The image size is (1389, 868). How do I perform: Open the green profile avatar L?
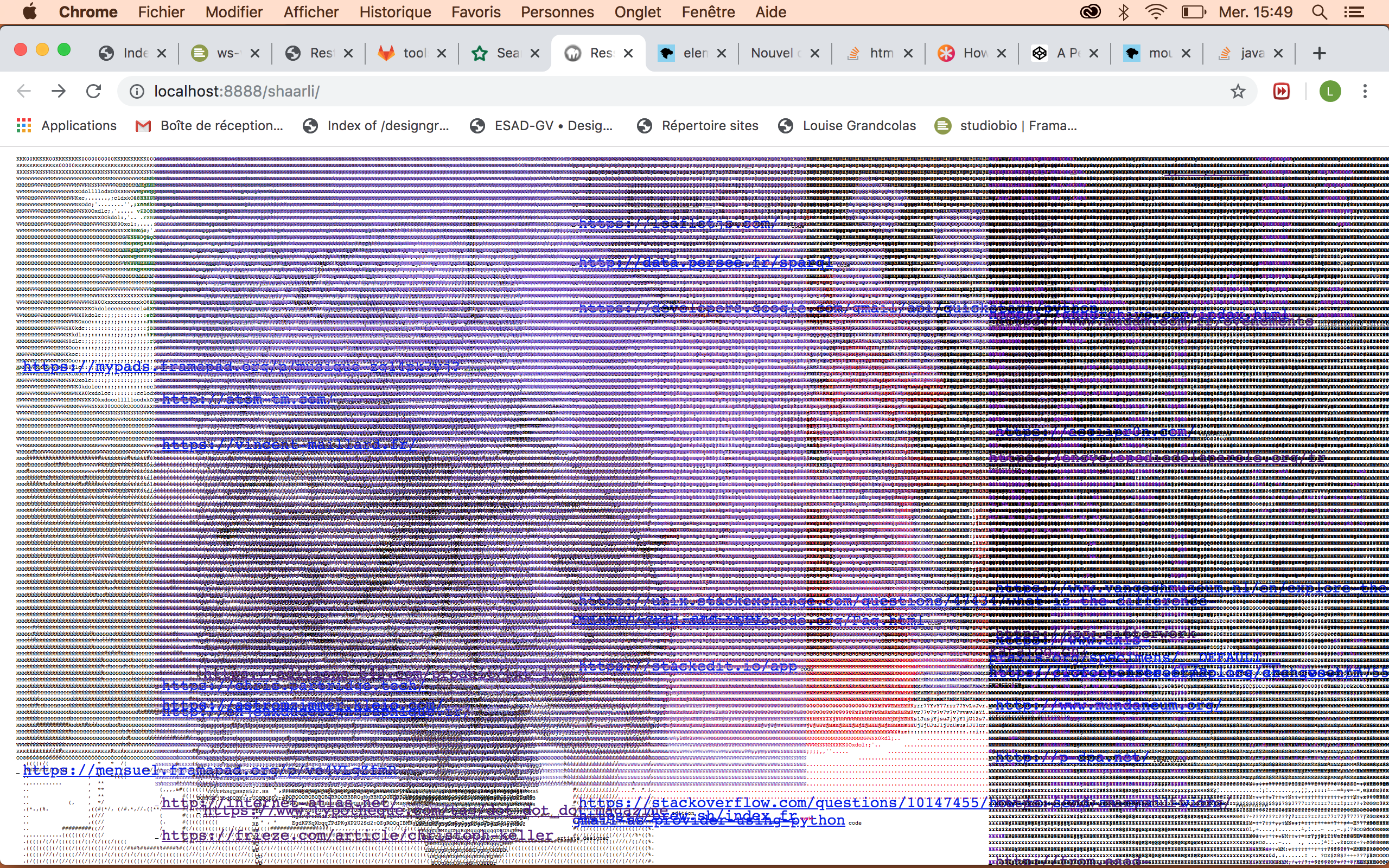pyautogui.click(x=1330, y=91)
